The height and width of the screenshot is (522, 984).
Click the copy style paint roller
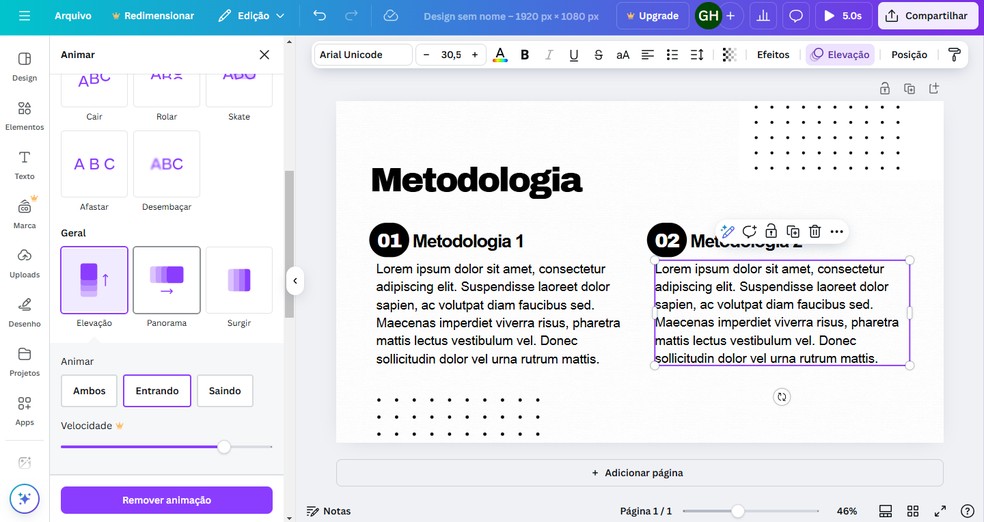point(954,55)
